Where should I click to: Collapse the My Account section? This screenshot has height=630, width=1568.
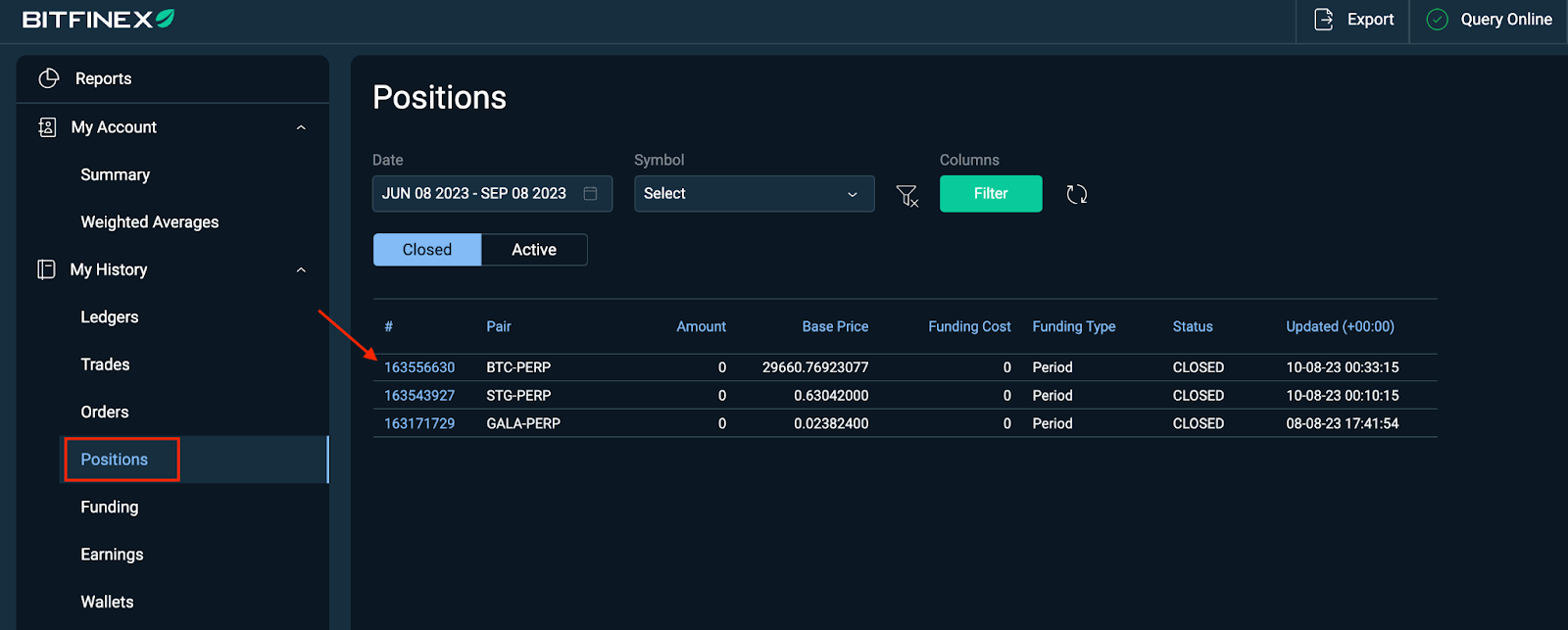click(x=301, y=127)
